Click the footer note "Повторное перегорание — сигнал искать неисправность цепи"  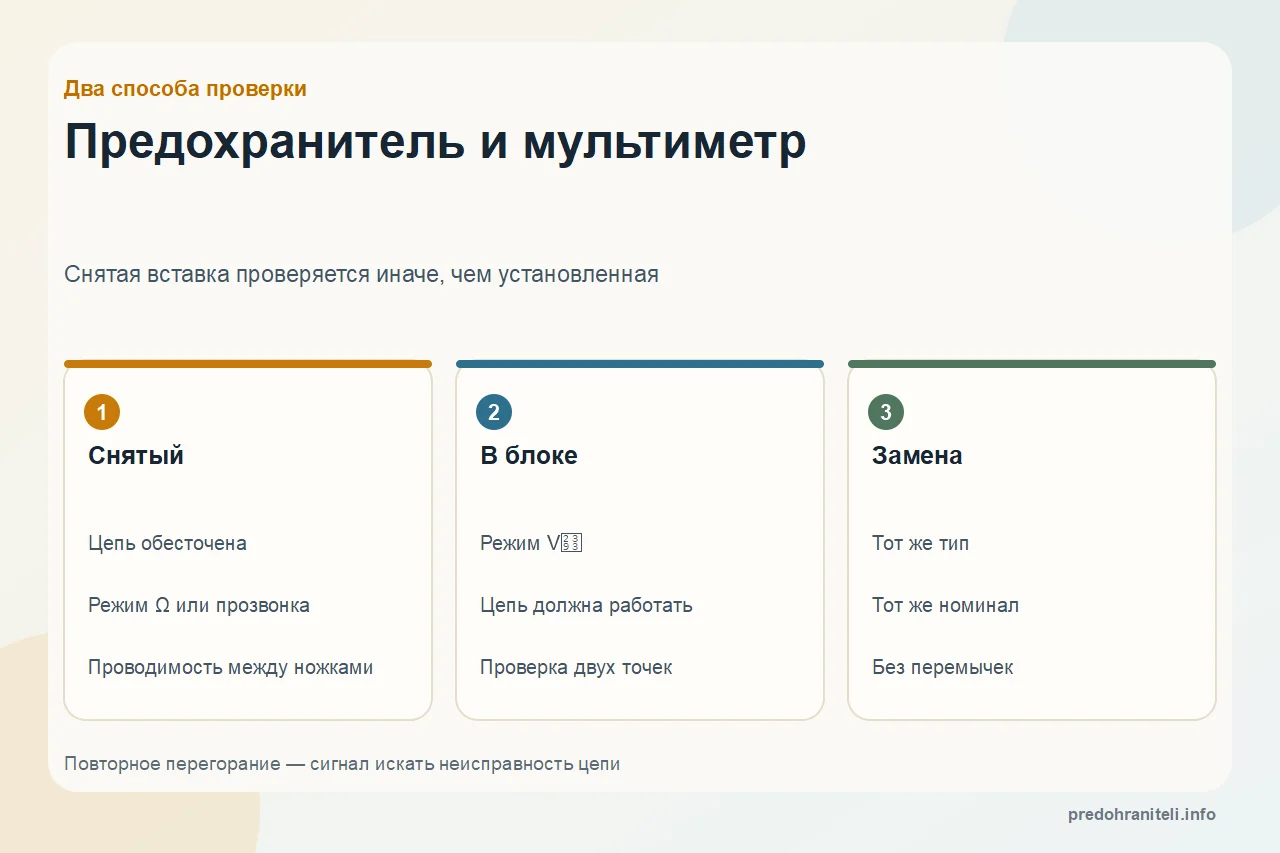[342, 764]
